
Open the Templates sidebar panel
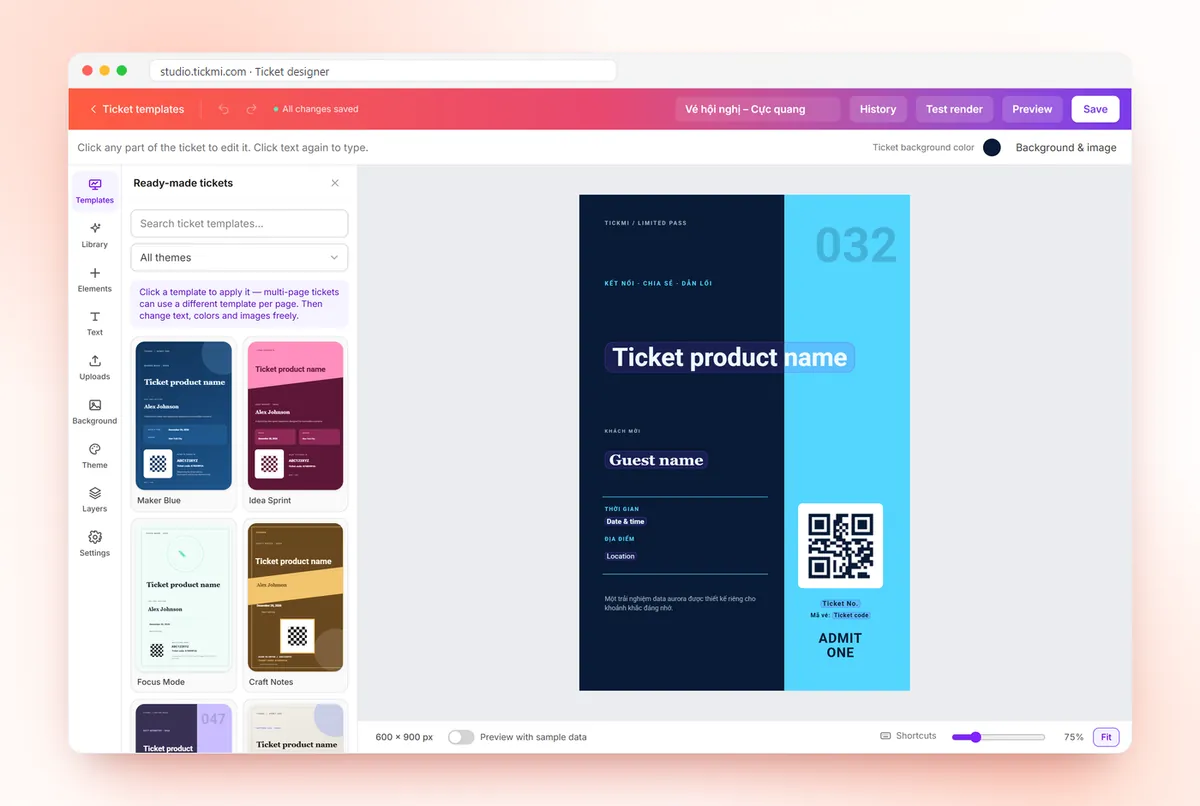pyautogui.click(x=95, y=190)
